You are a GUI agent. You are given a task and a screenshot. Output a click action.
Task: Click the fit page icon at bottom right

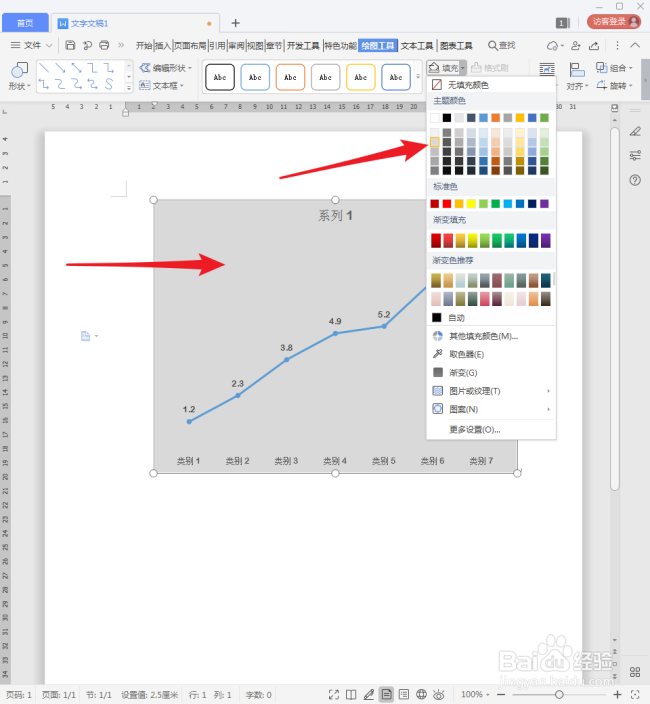(x=635, y=695)
